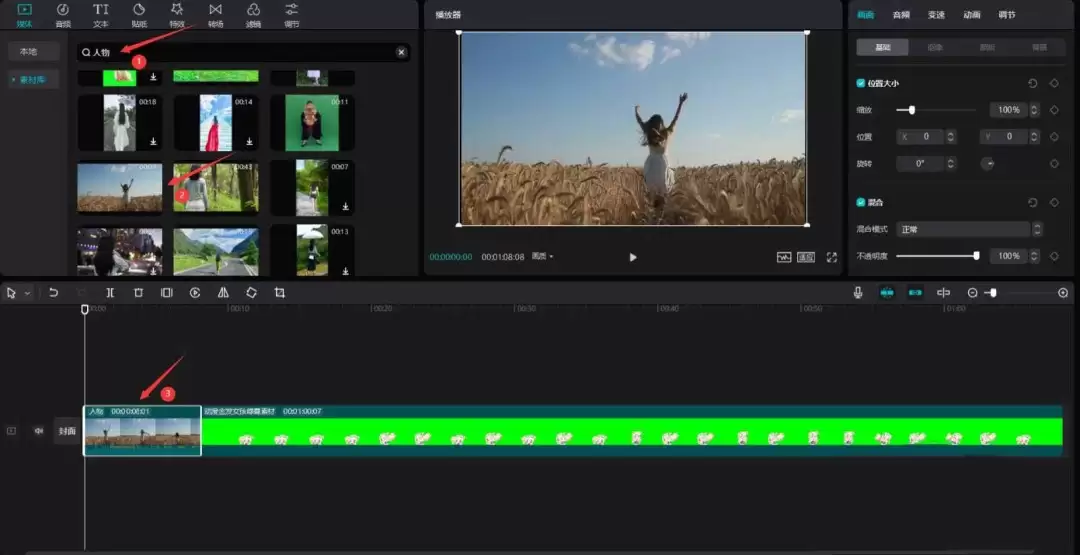Open the 混合模式 blend mode dropdown
Screen dimensions: 1080x555
[965, 229]
